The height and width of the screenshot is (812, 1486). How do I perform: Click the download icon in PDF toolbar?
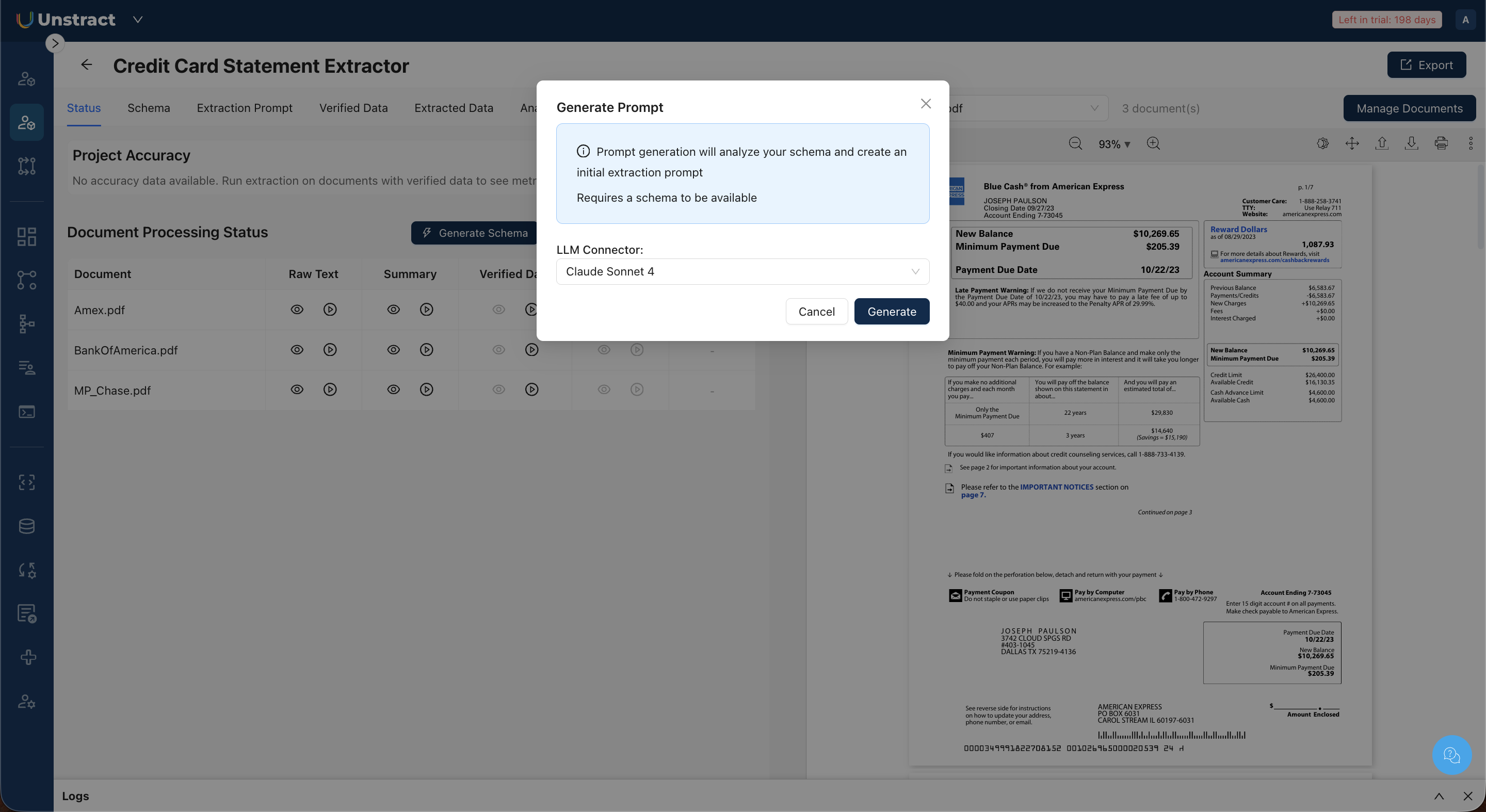[x=1411, y=143]
